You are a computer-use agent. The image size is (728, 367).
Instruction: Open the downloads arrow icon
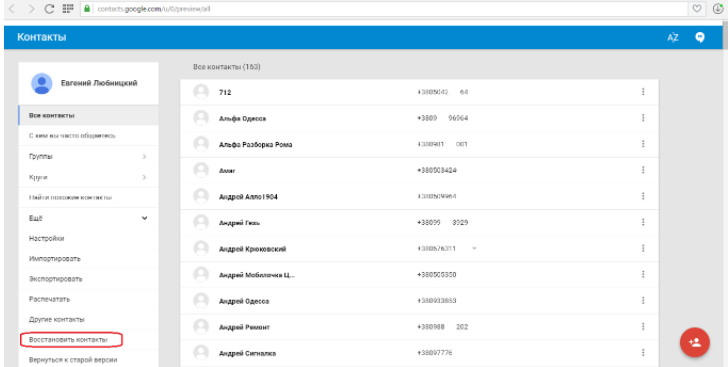click(x=717, y=8)
